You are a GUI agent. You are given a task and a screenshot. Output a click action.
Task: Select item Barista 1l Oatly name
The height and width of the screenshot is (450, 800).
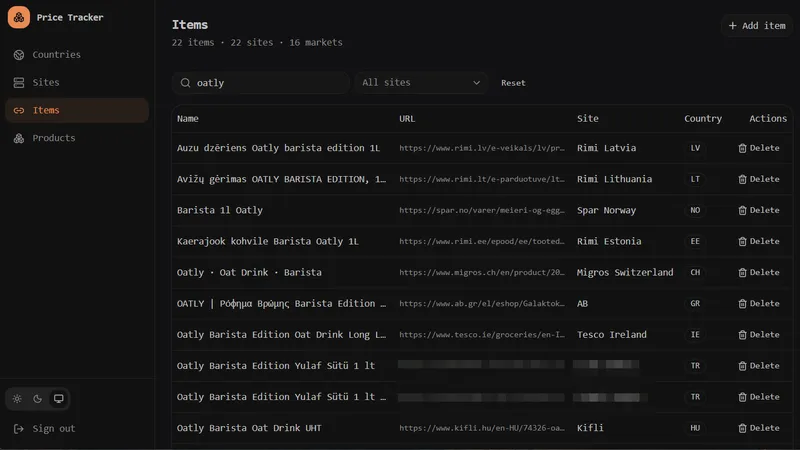coord(219,210)
